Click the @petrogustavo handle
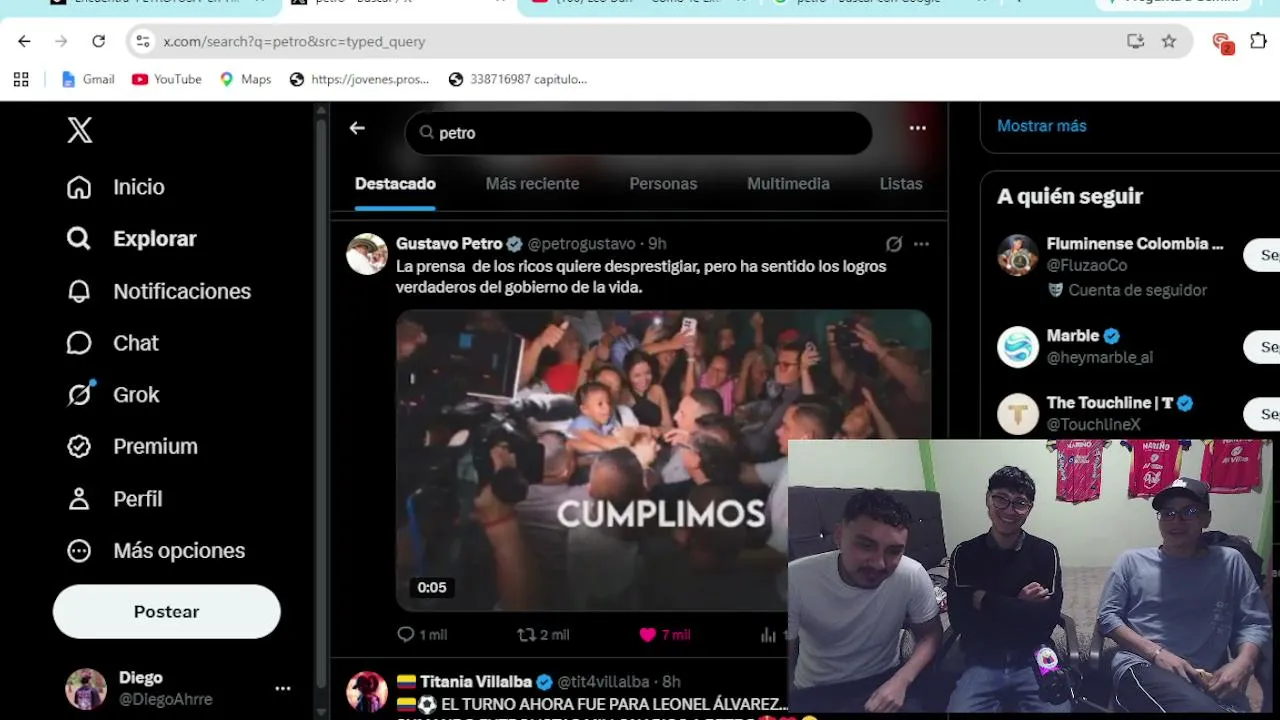 pos(581,244)
